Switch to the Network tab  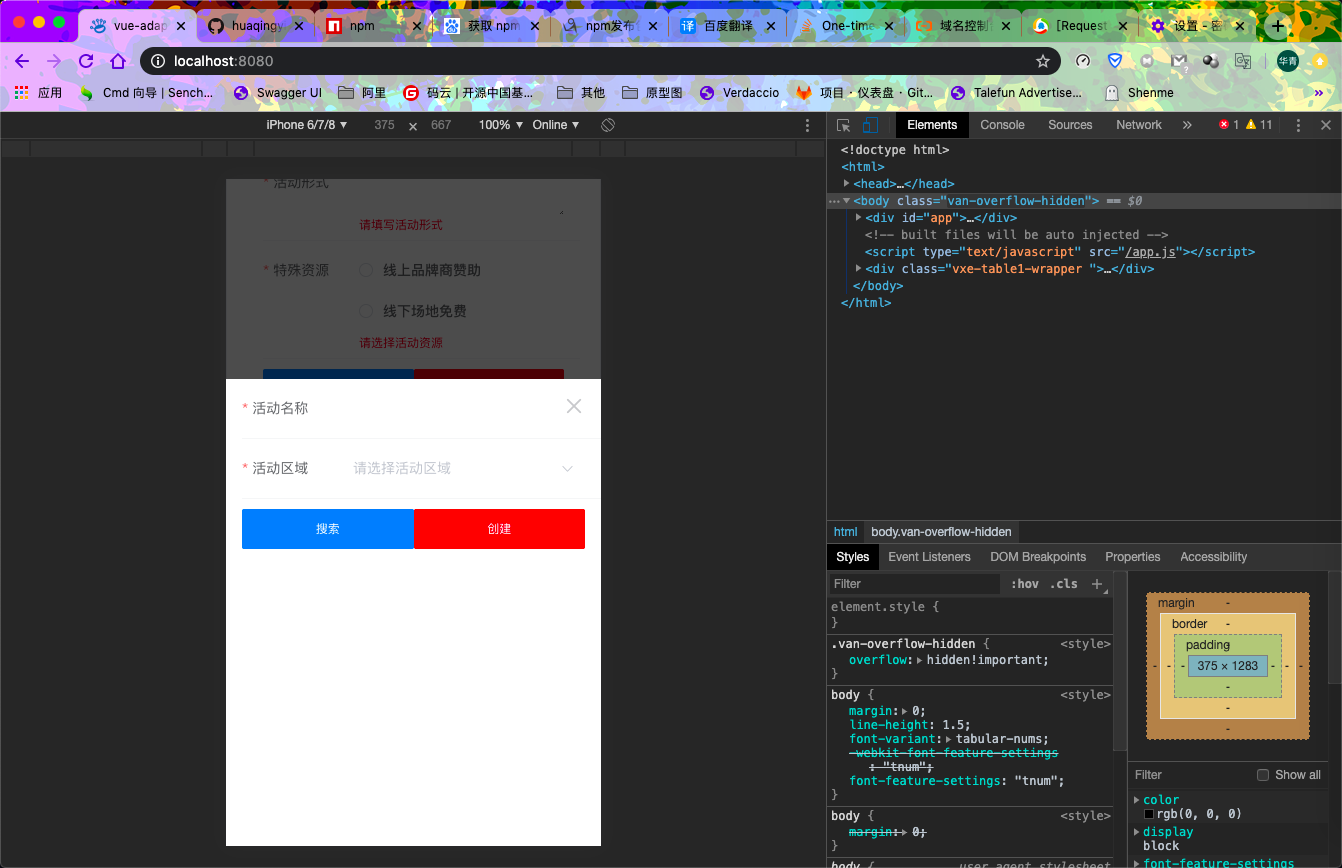click(1139, 125)
